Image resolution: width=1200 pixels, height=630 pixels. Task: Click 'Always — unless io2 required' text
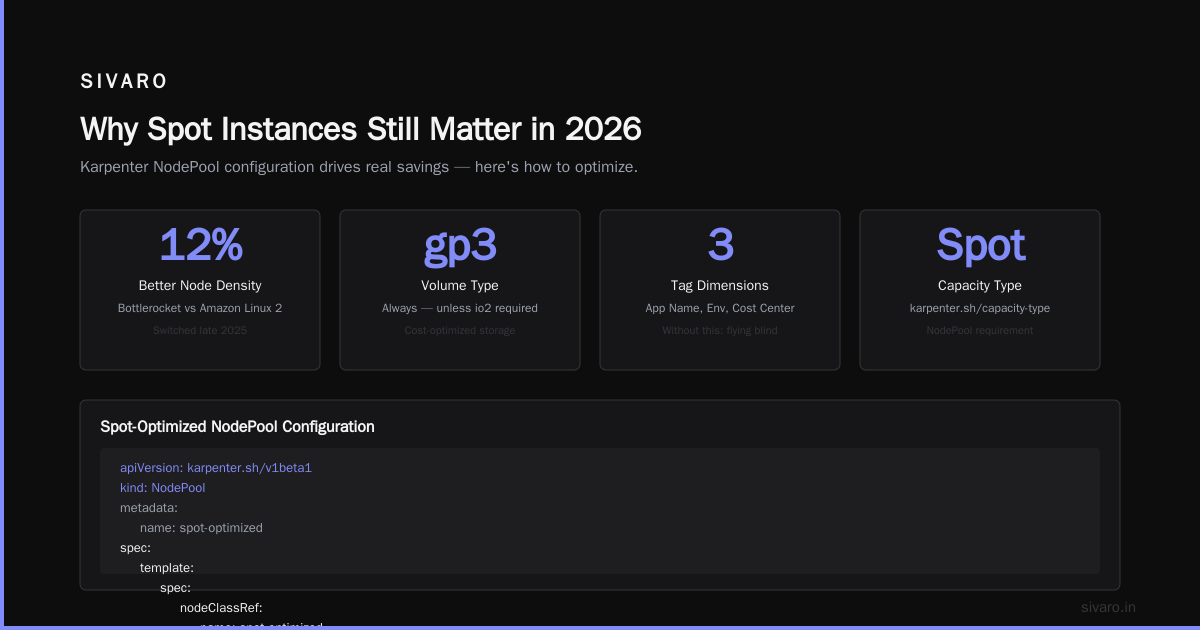tap(460, 308)
